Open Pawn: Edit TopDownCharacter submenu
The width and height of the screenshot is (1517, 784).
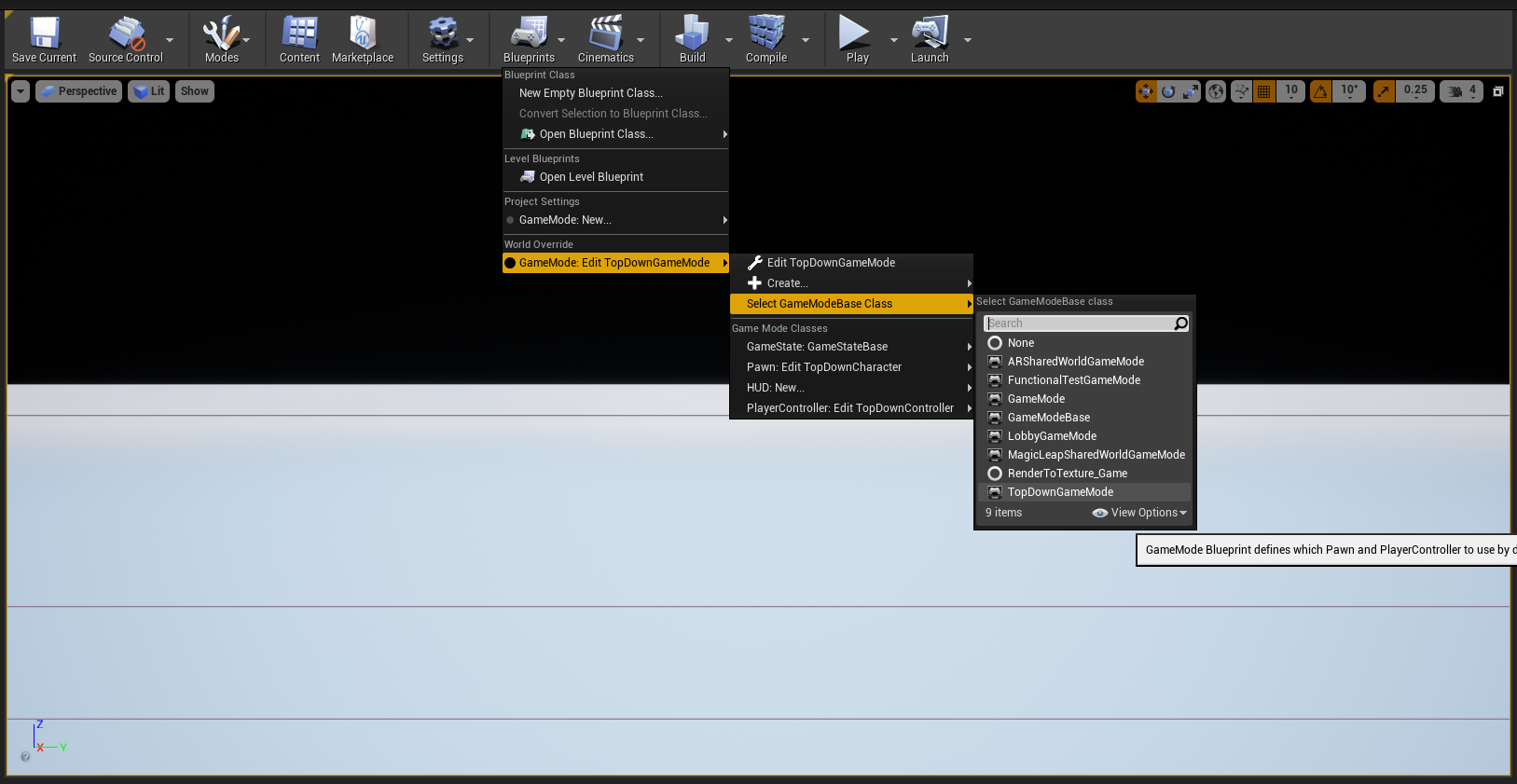click(x=851, y=367)
